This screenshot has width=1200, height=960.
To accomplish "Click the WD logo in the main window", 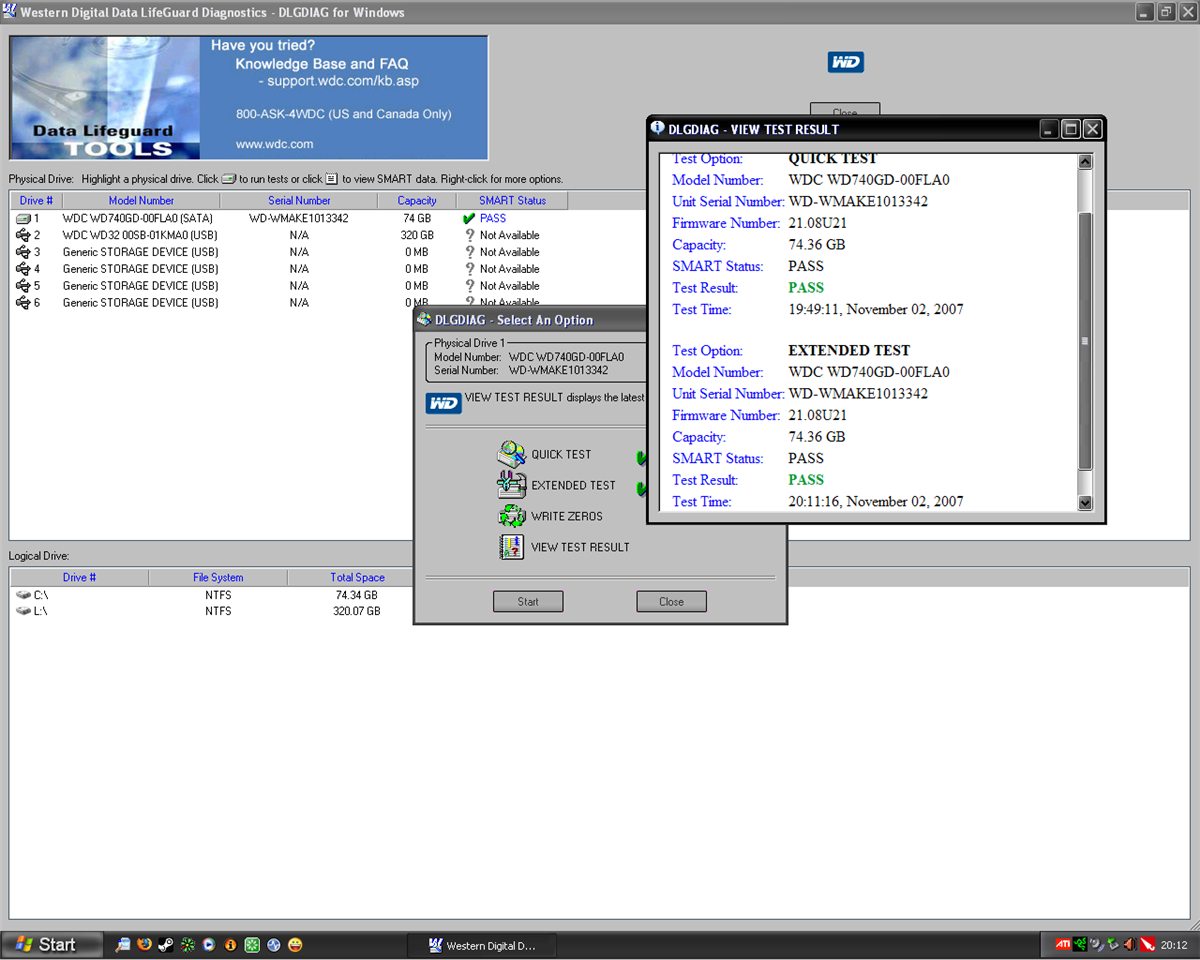I will pos(845,62).
